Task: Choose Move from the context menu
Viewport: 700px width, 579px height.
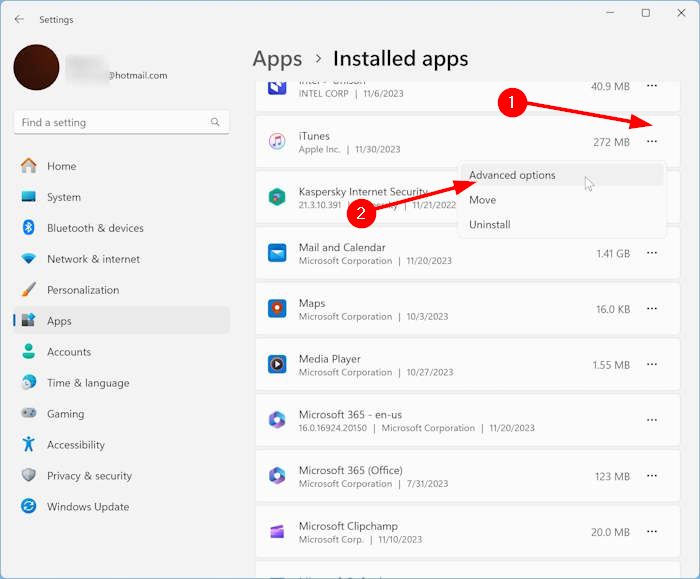Action: point(562,200)
